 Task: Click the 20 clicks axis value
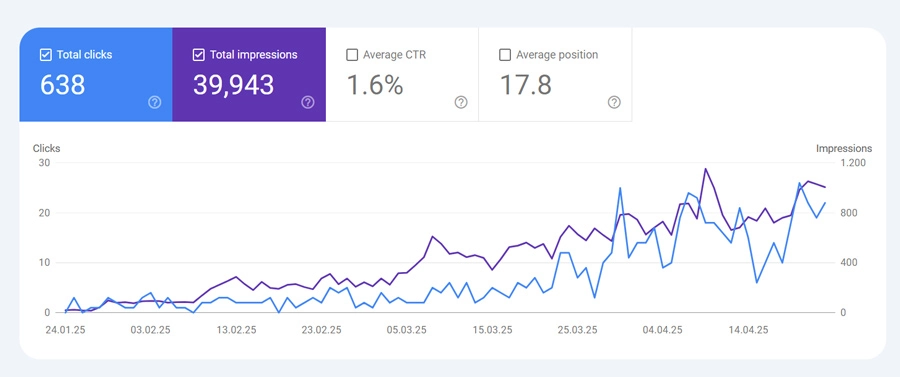pos(45,213)
